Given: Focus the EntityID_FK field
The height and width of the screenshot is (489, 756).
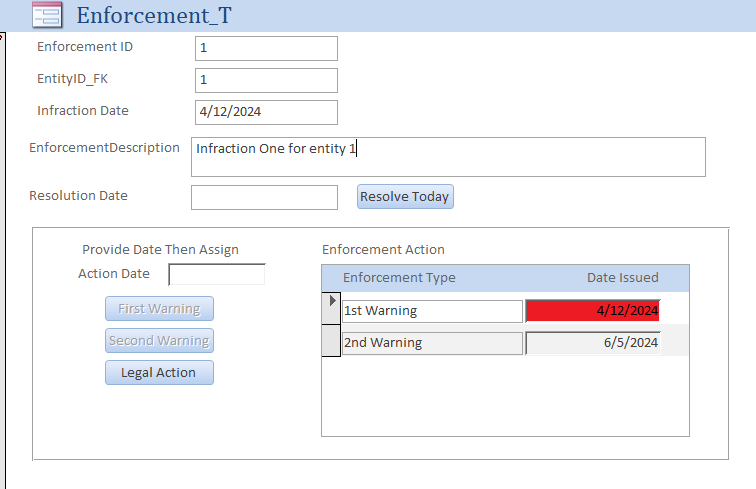Looking at the screenshot, I should click(x=266, y=80).
